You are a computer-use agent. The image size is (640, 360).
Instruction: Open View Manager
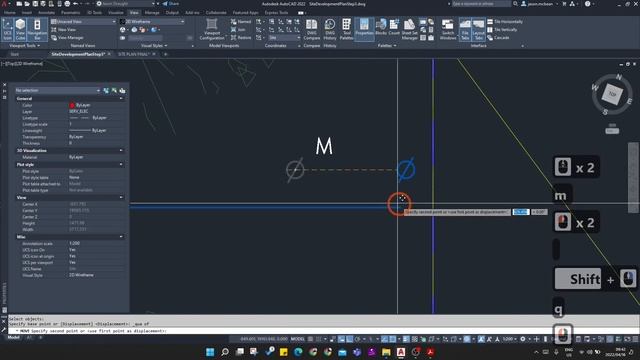pos(67,38)
